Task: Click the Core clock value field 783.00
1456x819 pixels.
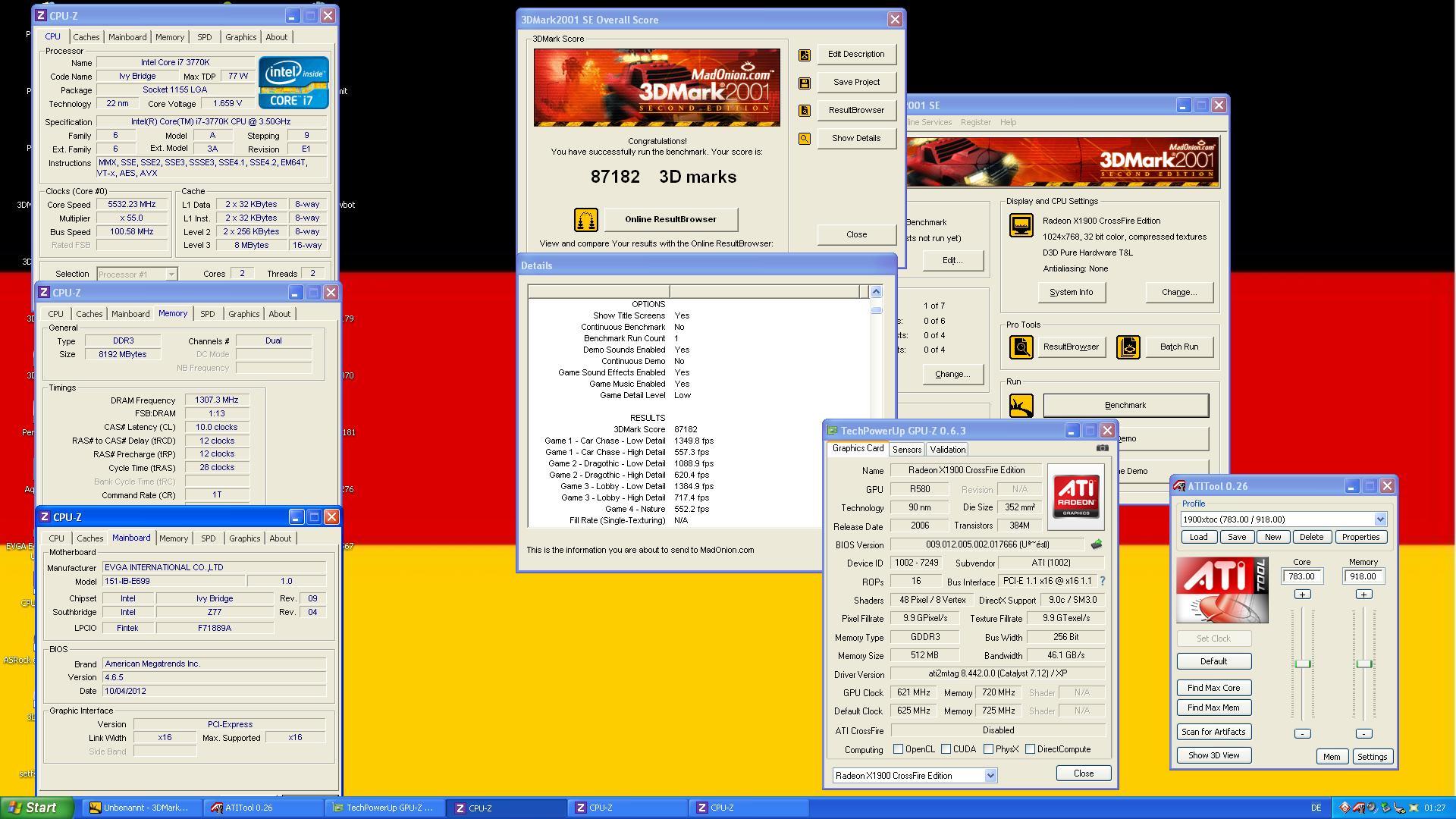Action: click(x=1302, y=577)
